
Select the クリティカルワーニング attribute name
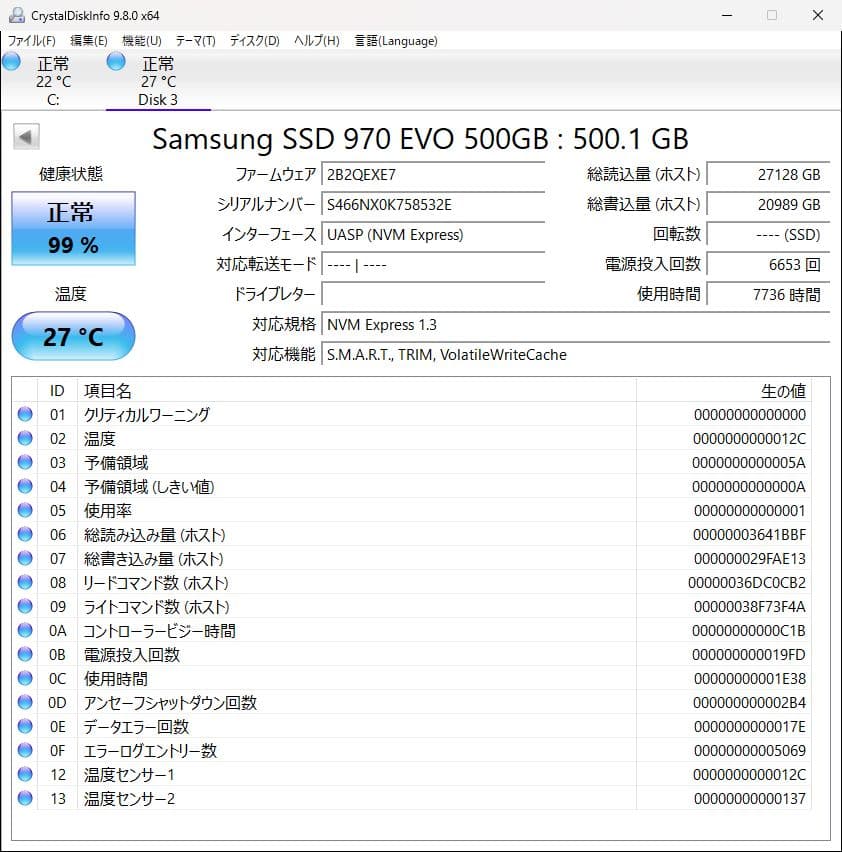pyautogui.click(x=147, y=415)
